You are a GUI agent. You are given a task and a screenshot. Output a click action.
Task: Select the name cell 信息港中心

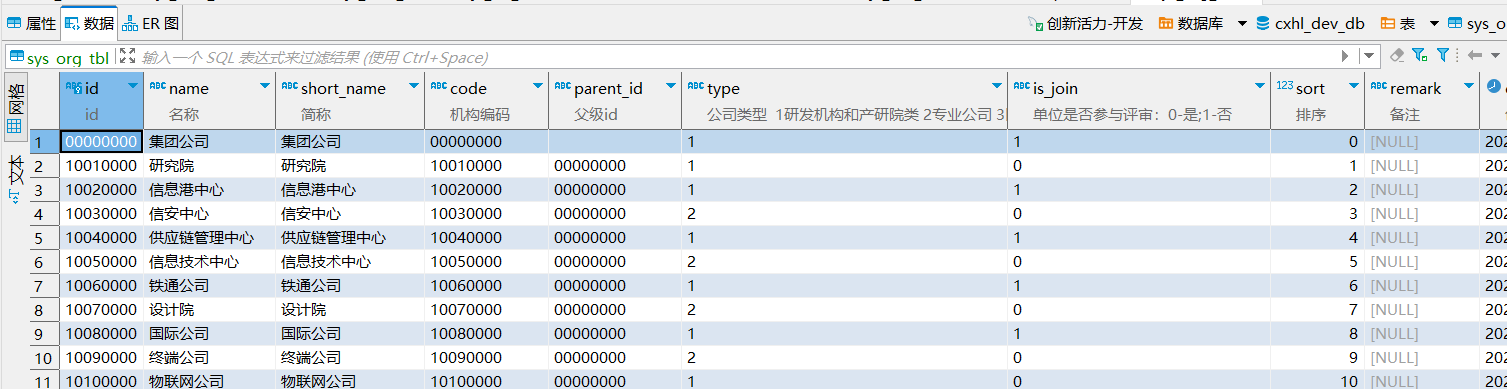pyautogui.click(x=209, y=190)
